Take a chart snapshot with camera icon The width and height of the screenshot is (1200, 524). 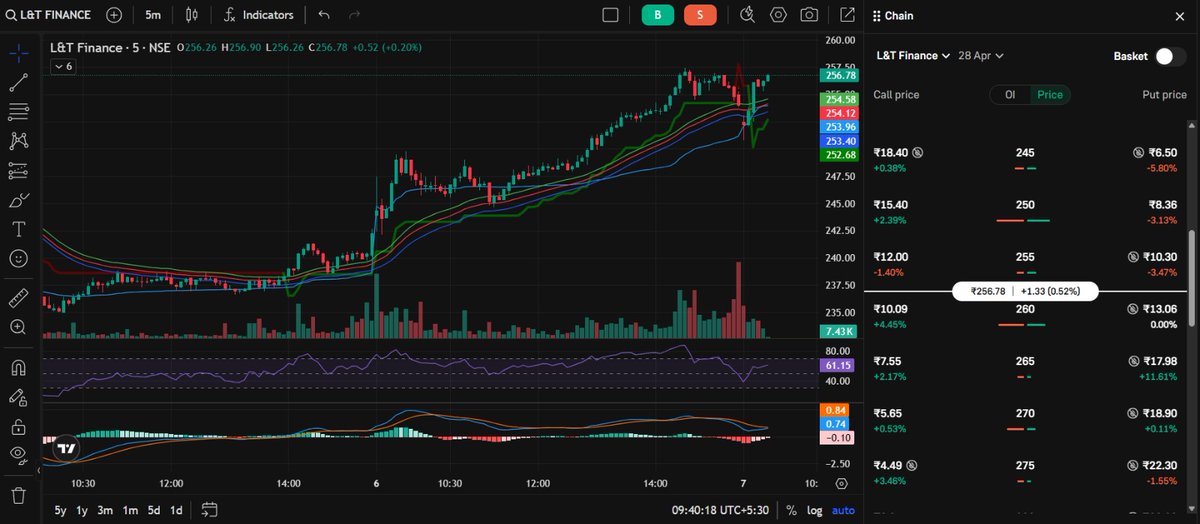pos(809,15)
